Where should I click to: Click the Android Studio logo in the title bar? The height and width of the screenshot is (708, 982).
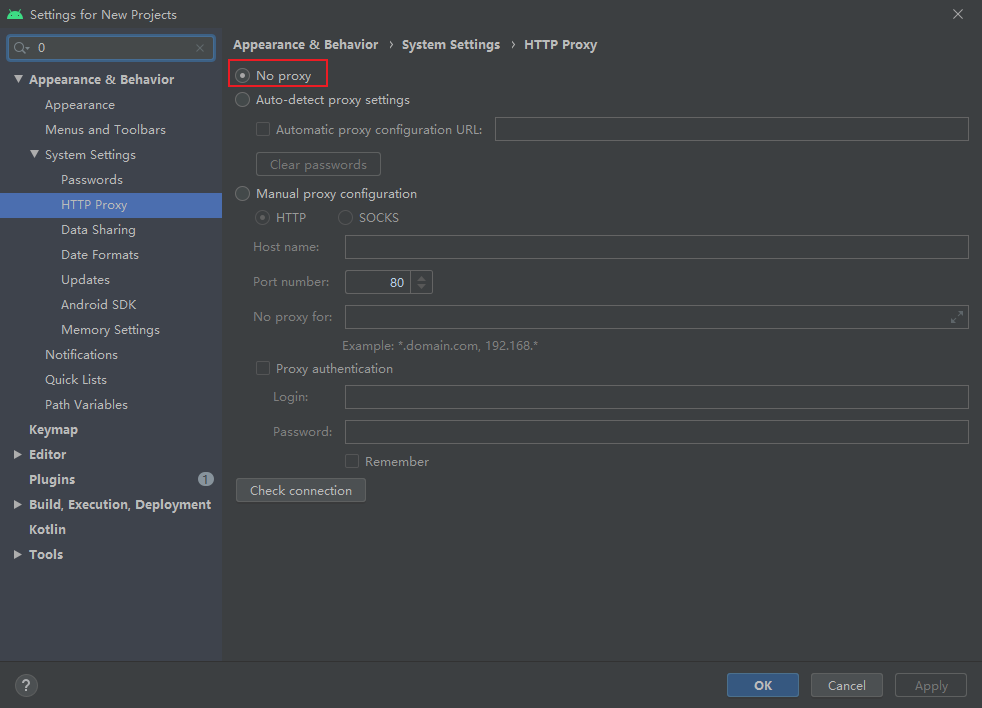point(15,14)
